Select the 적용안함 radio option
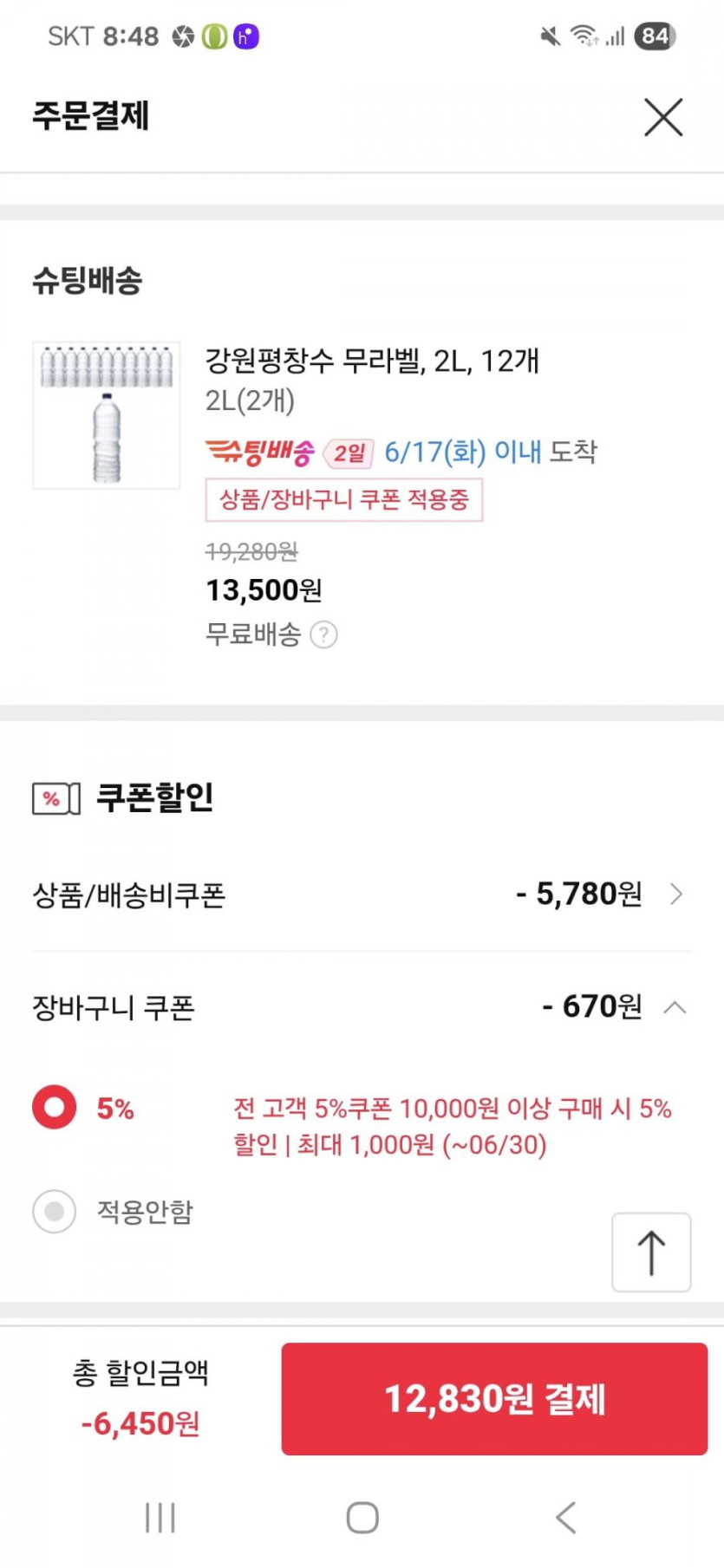This screenshot has width=724, height=1568. click(55, 1211)
